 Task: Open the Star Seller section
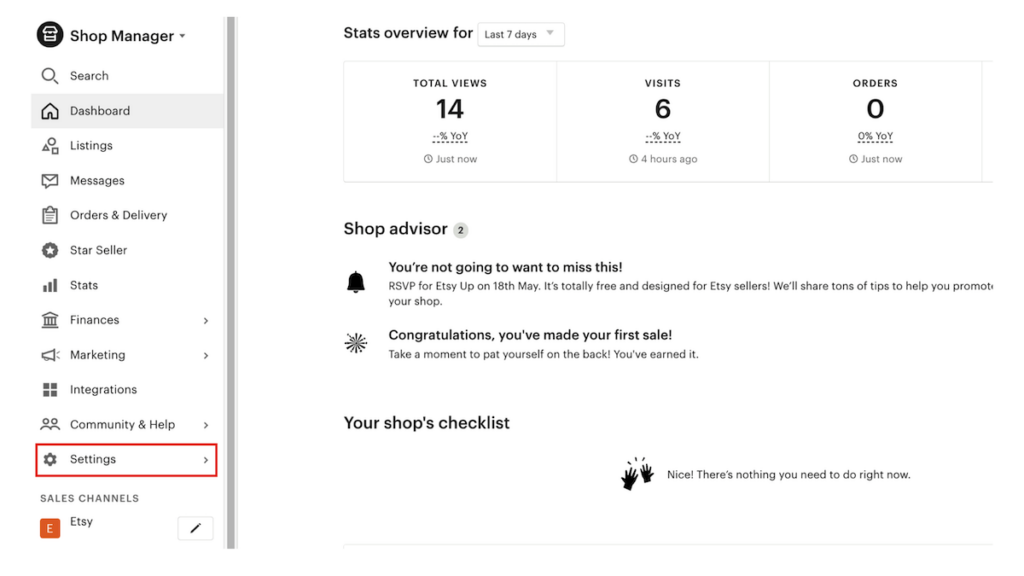click(x=96, y=250)
